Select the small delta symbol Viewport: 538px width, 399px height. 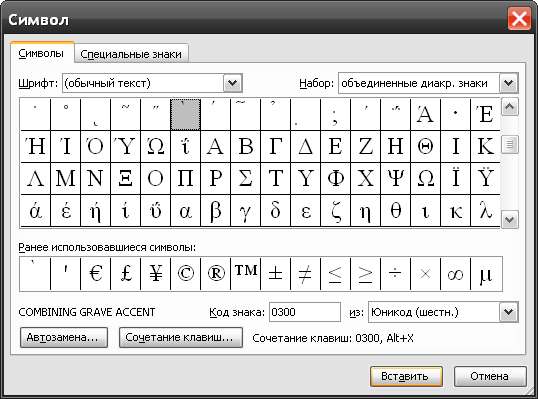pos(276,210)
